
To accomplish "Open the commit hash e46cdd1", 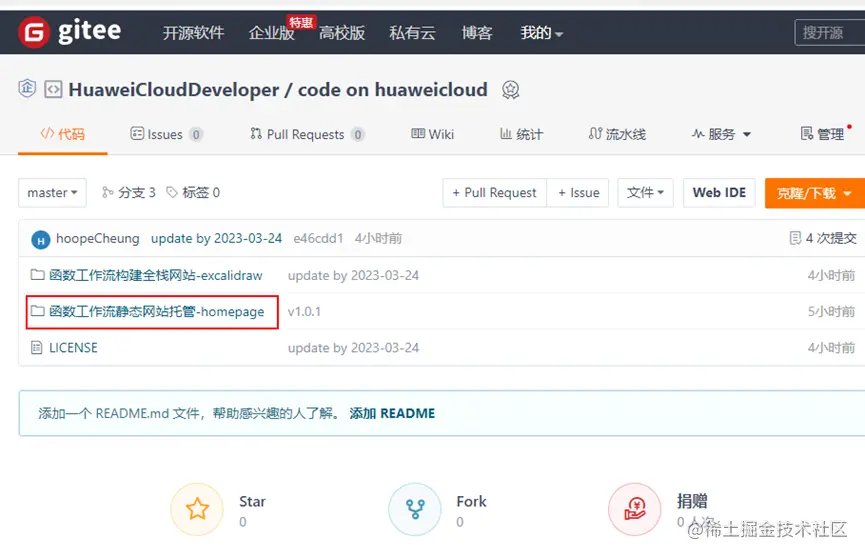I will coord(318,238).
